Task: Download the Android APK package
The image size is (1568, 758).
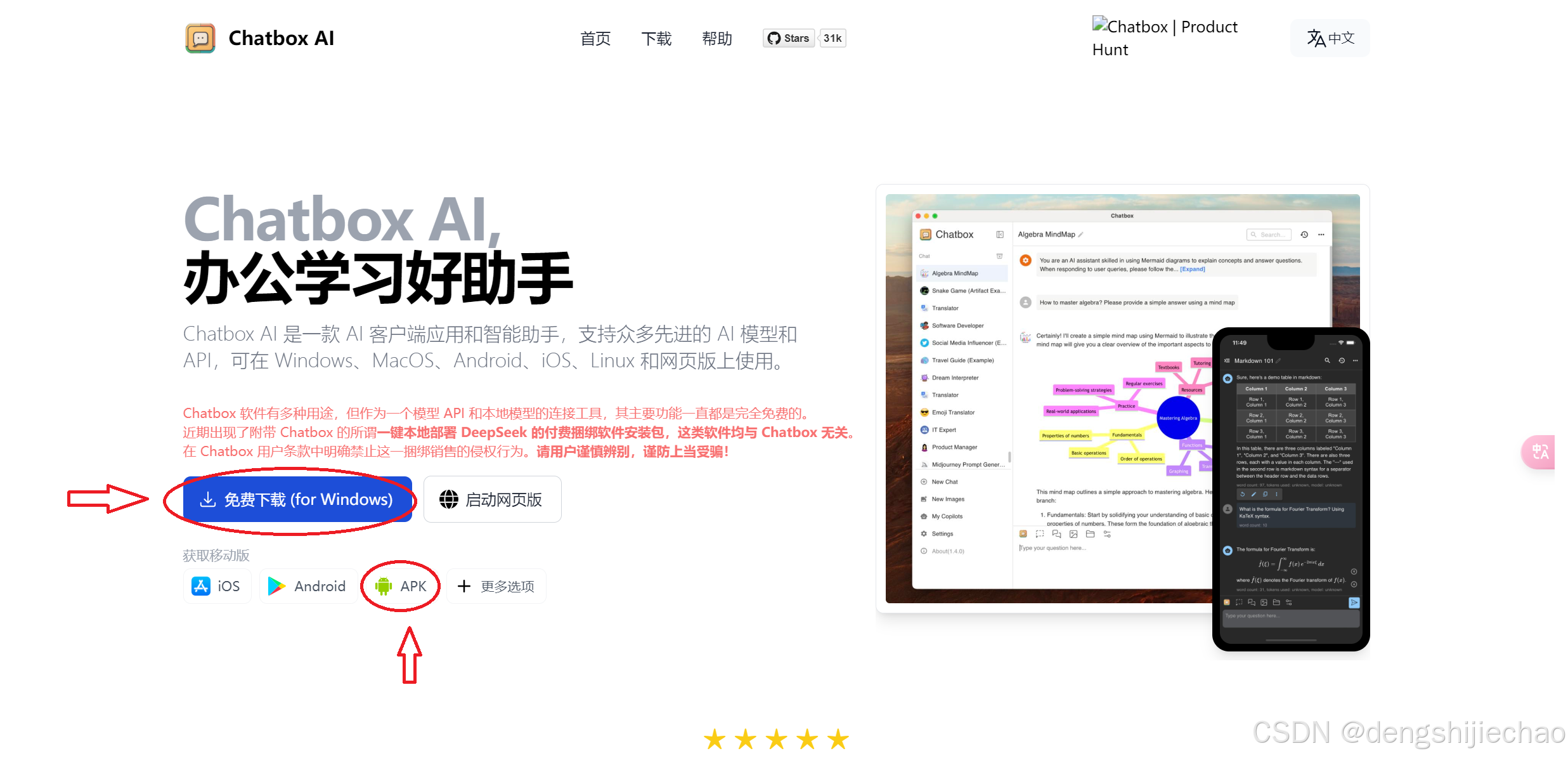Action: point(401,586)
